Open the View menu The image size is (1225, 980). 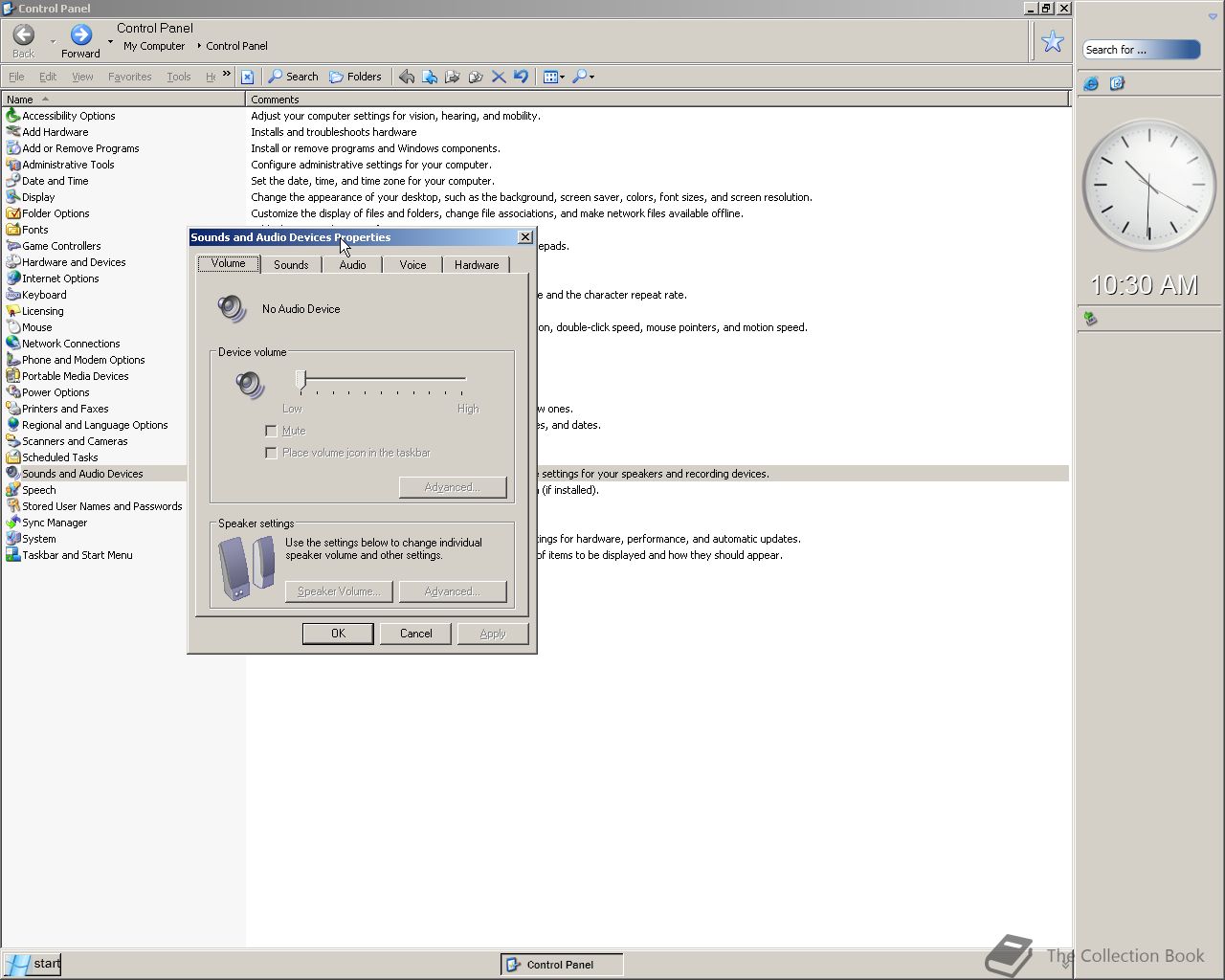82,77
